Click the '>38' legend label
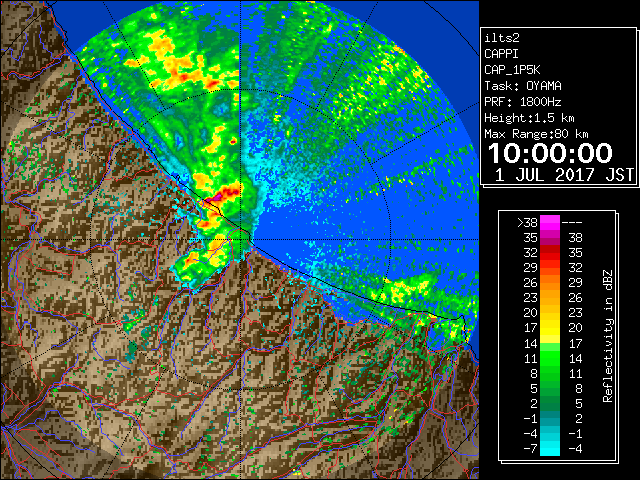This screenshot has width=640, height=480. pos(527,223)
